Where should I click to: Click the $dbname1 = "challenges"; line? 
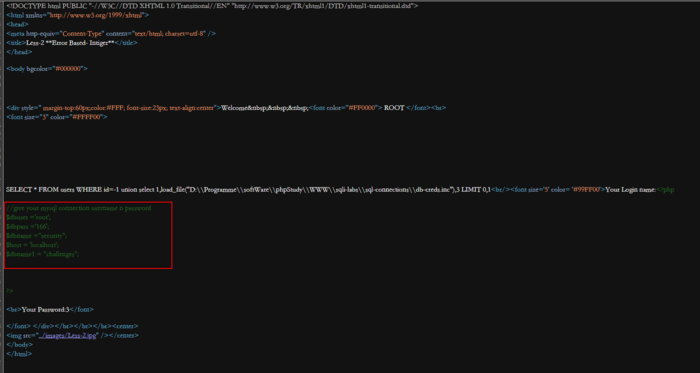pyautogui.click(x=43, y=254)
